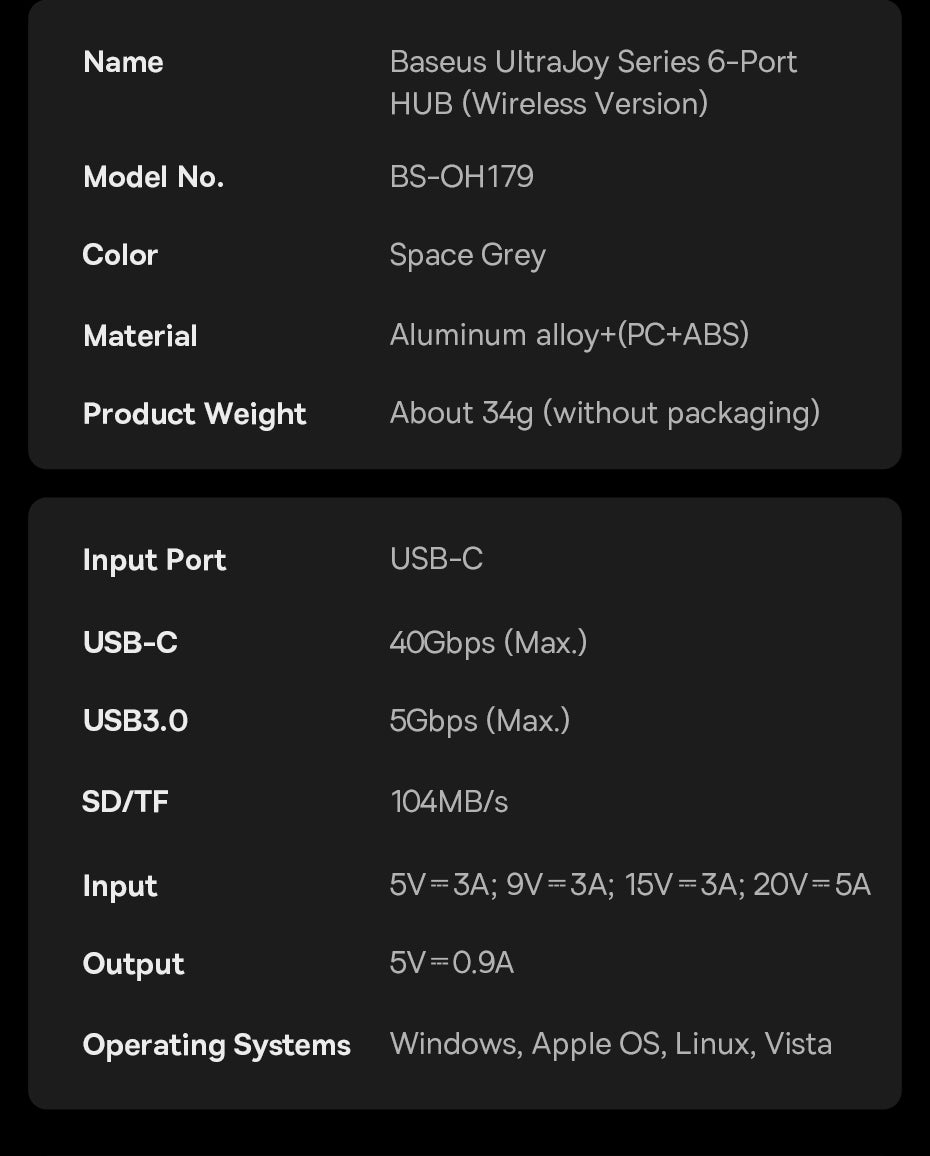Select the 40Gbps (Max.) speed value
Image resolution: width=930 pixels, height=1156 pixels.
pos(488,642)
